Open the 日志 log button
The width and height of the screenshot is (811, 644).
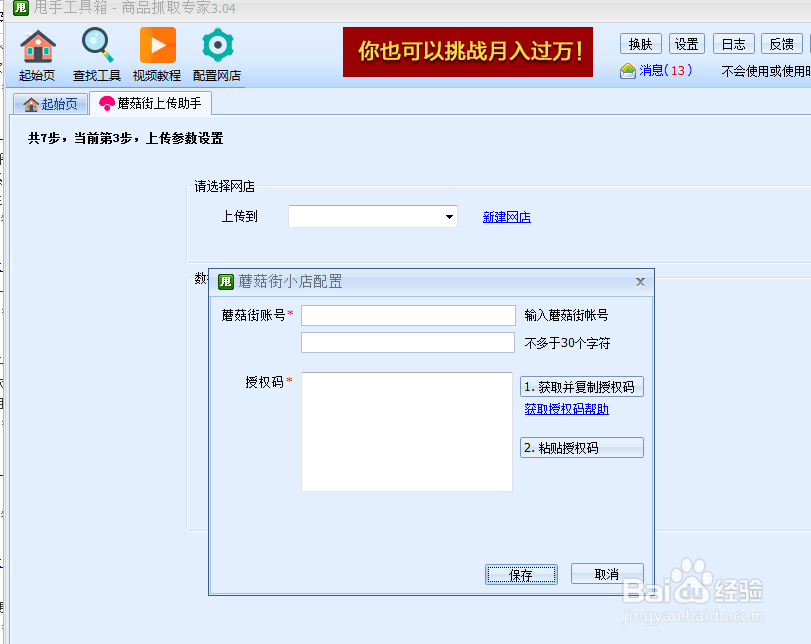pyautogui.click(x=733, y=44)
